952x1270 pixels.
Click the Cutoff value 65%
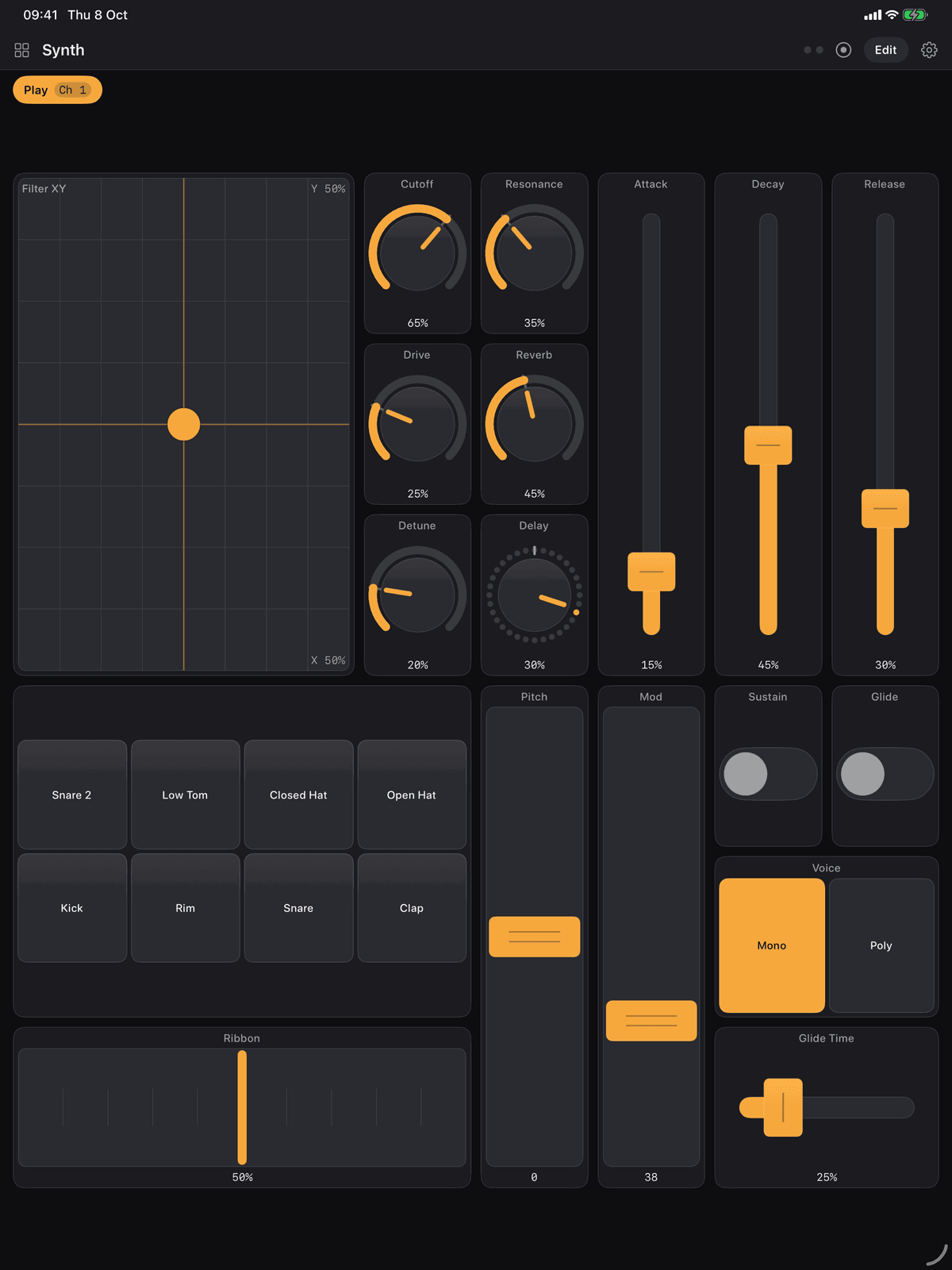click(x=417, y=323)
